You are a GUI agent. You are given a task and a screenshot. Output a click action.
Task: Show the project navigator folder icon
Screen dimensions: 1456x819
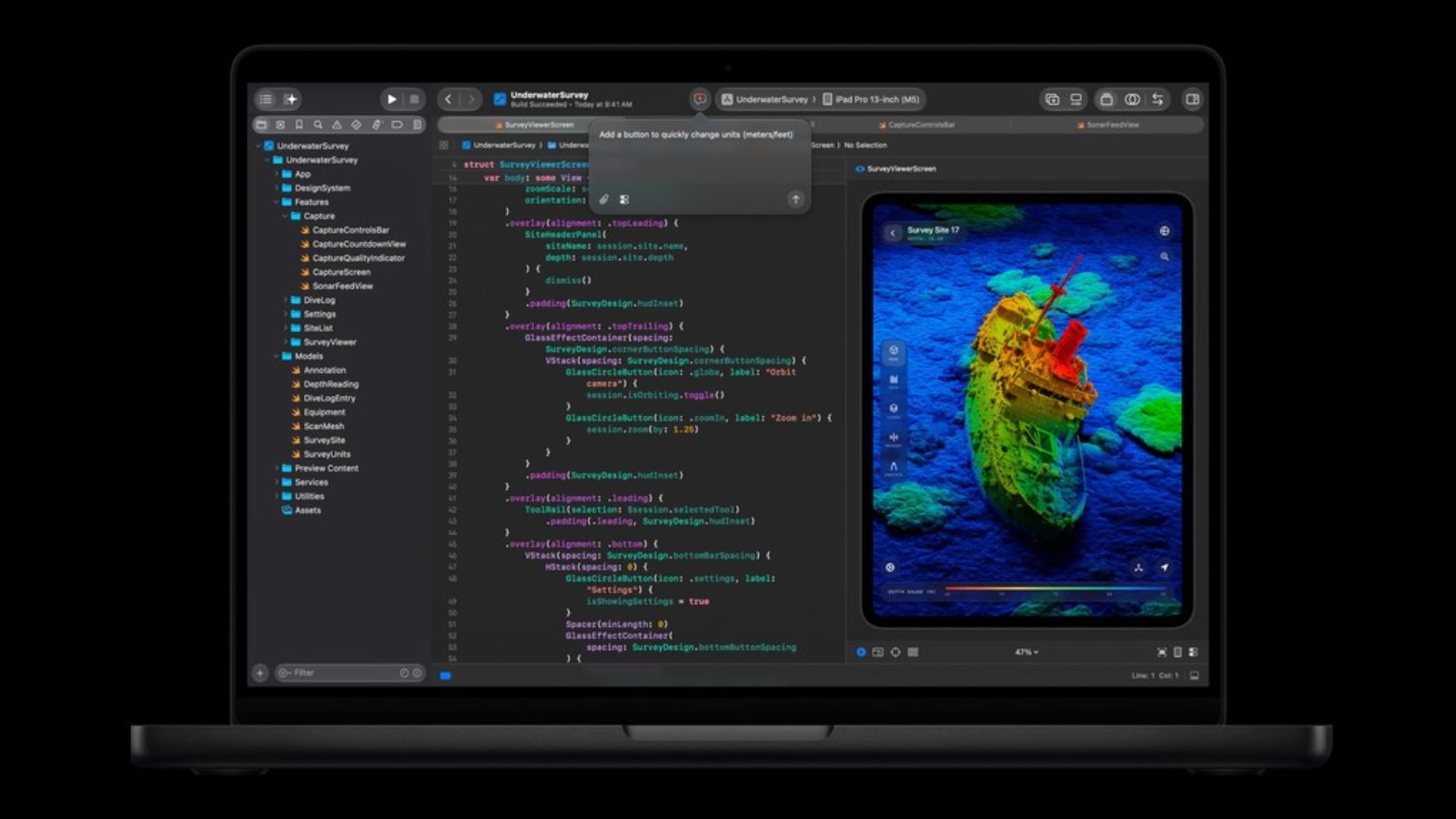click(x=261, y=125)
